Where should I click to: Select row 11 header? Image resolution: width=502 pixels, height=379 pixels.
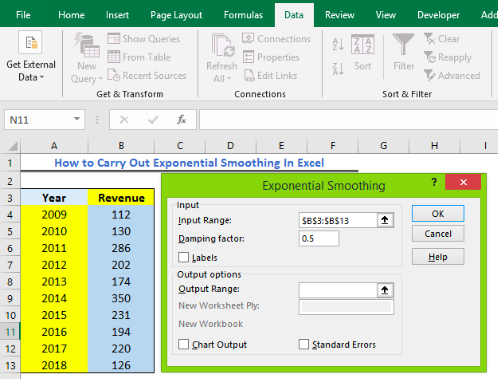click(x=10, y=332)
